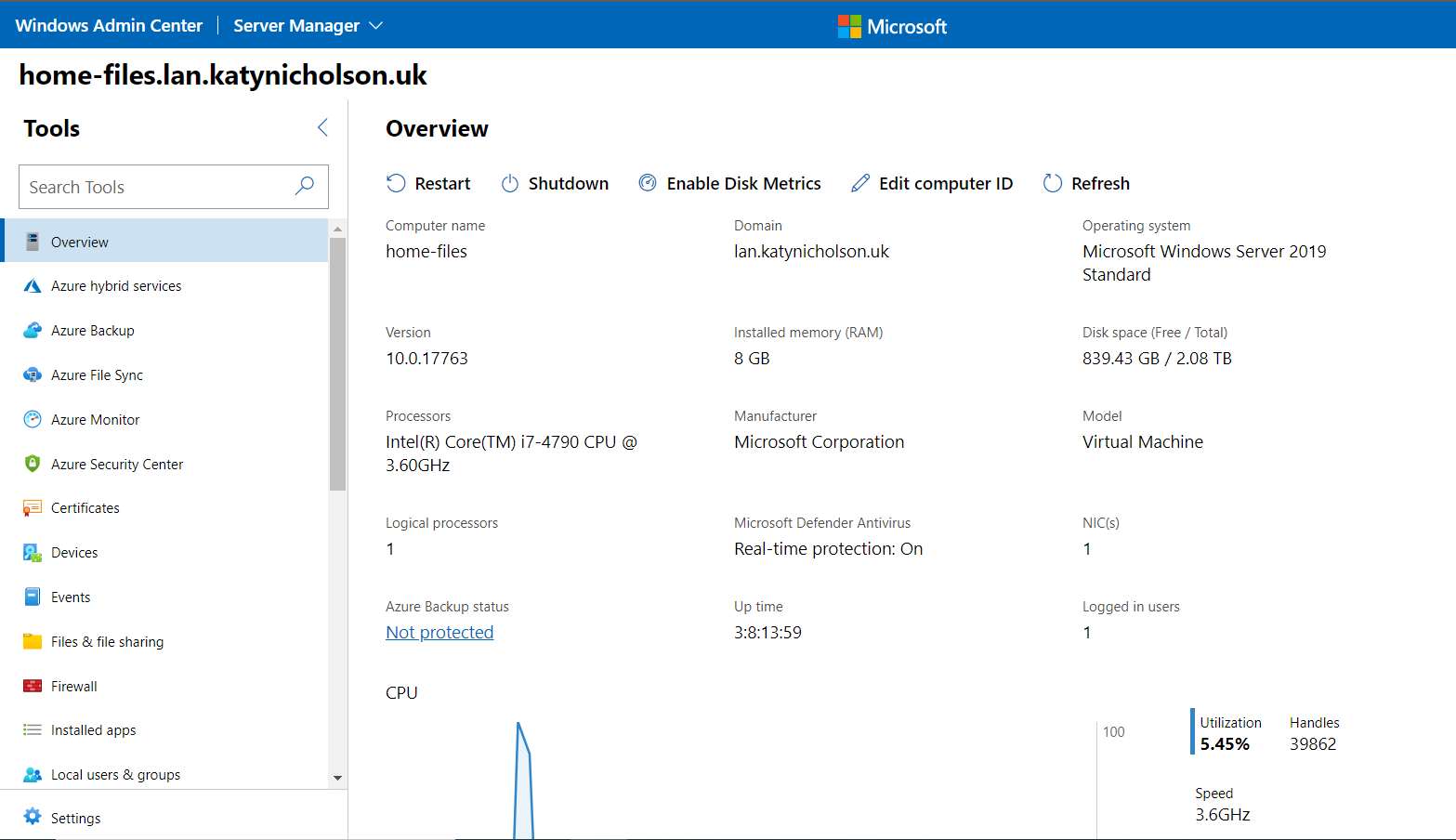
Task: Click the Shutdown power icon
Action: click(510, 183)
